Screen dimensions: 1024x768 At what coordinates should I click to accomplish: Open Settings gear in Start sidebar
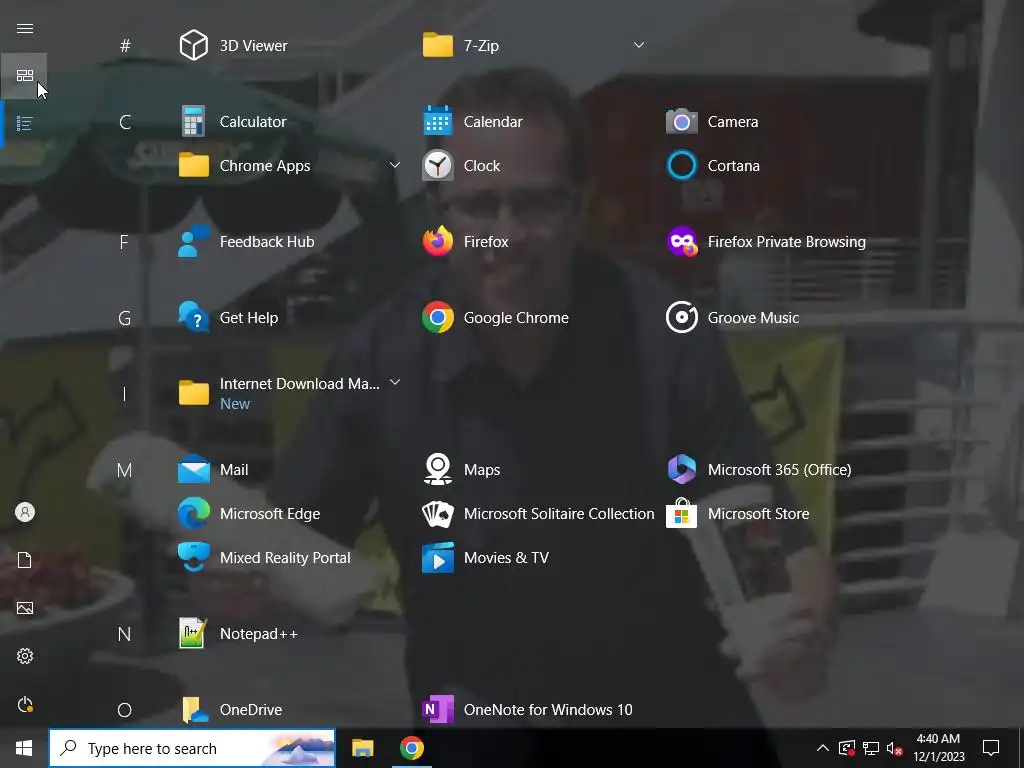(x=25, y=656)
